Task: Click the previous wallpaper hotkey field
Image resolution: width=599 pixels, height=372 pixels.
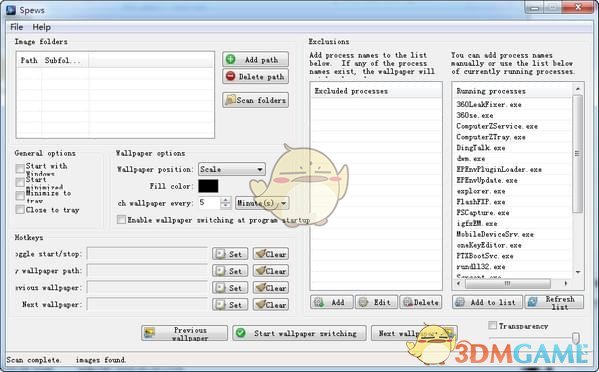Action: (x=147, y=287)
